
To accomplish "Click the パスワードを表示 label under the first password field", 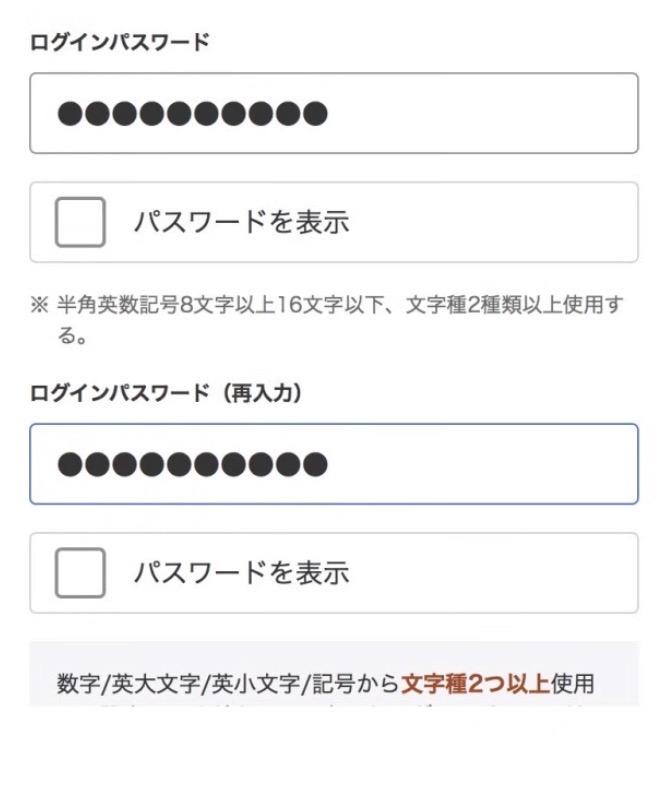I will point(241,222).
